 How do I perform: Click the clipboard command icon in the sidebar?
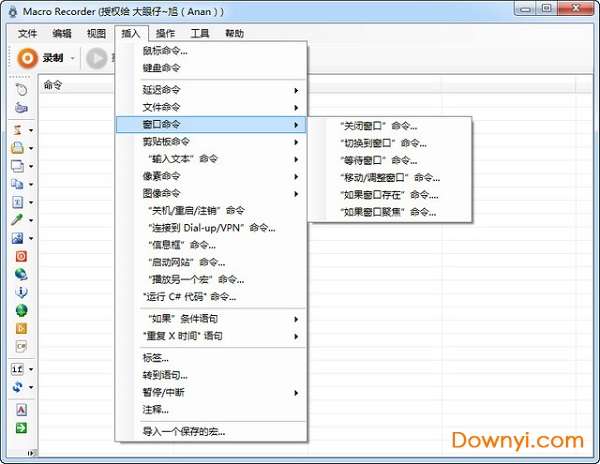pos(18,184)
